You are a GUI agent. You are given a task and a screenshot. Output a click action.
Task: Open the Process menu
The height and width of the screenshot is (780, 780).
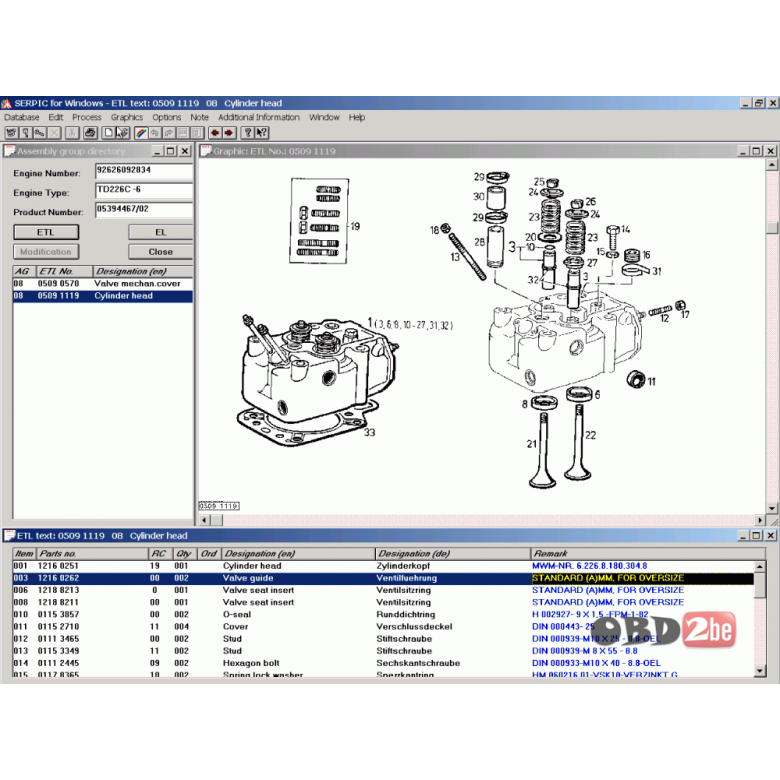pos(87,117)
